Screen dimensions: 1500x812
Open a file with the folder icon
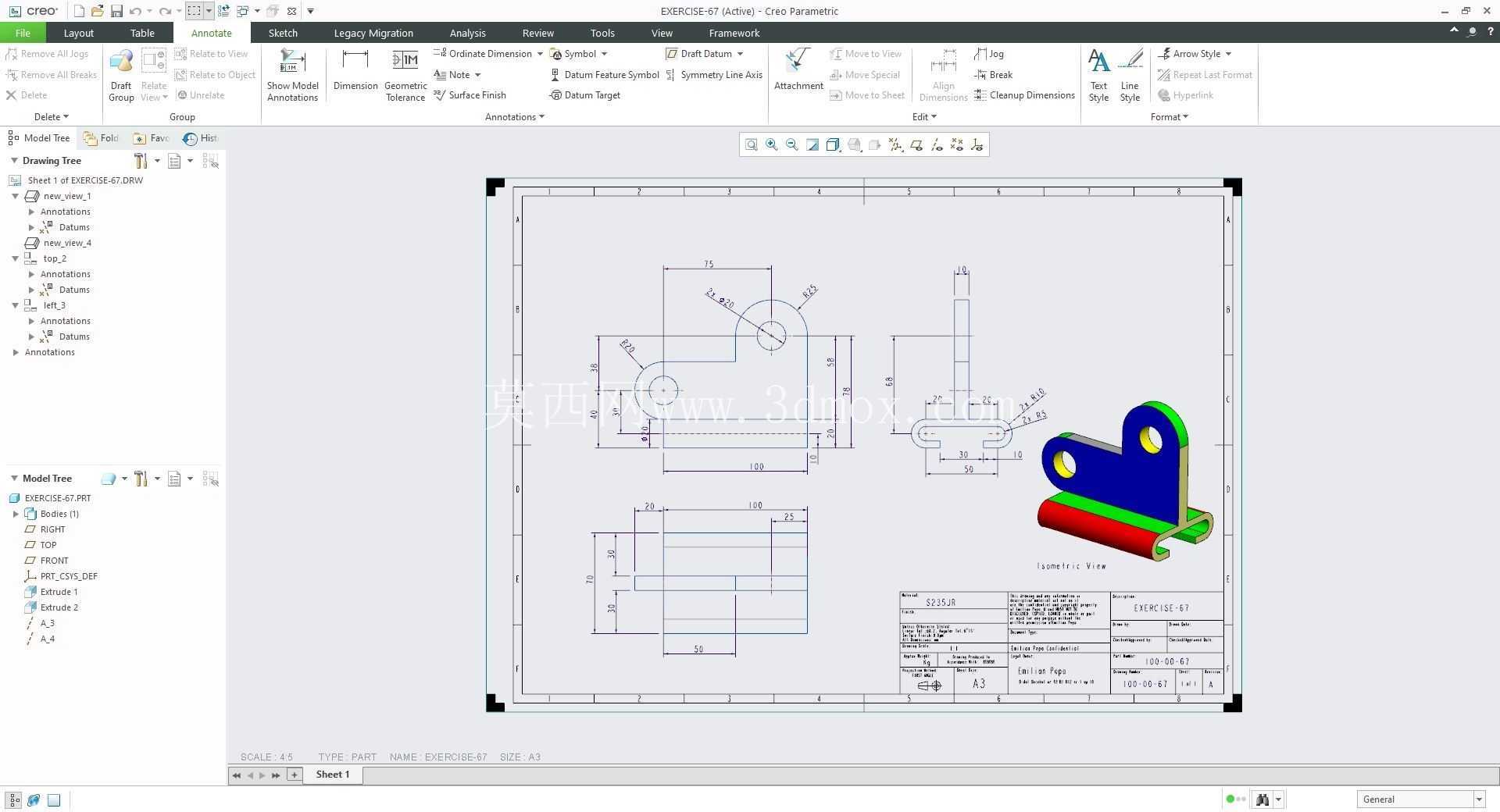[x=98, y=11]
